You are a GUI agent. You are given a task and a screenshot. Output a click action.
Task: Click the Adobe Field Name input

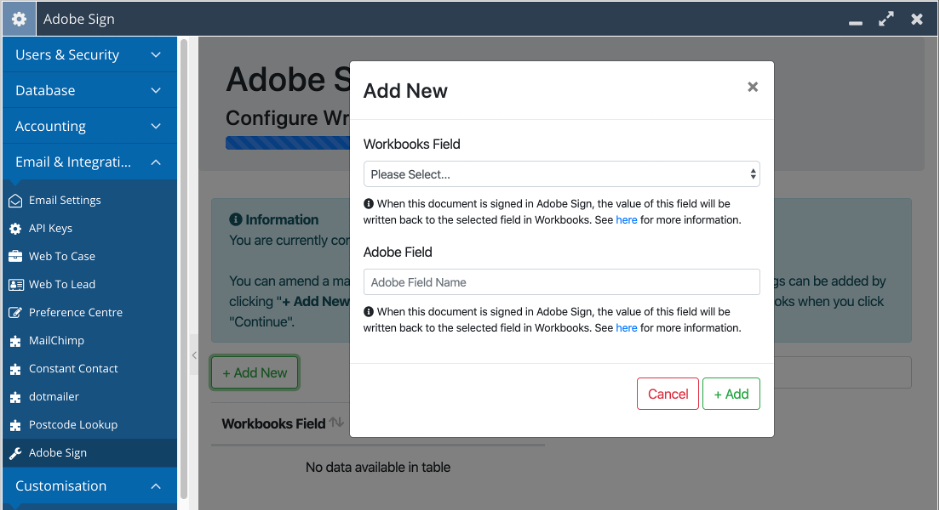pyautogui.click(x=561, y=282)
